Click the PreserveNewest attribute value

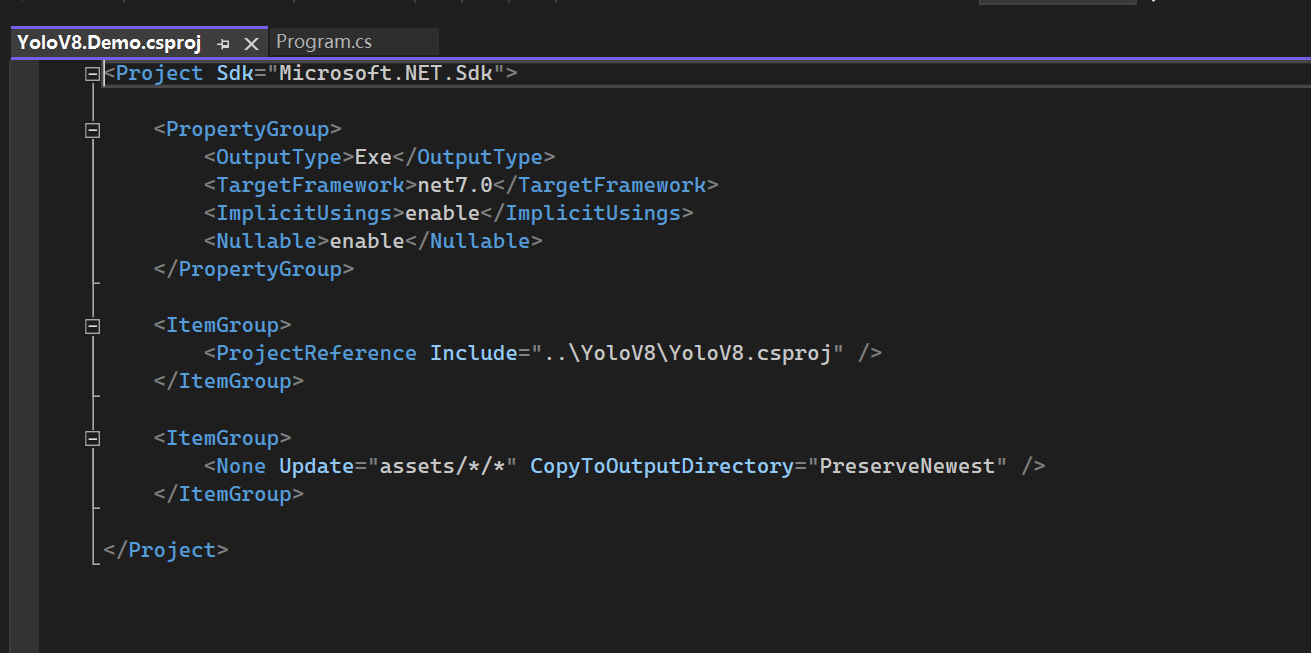click(x=907, y=466)
